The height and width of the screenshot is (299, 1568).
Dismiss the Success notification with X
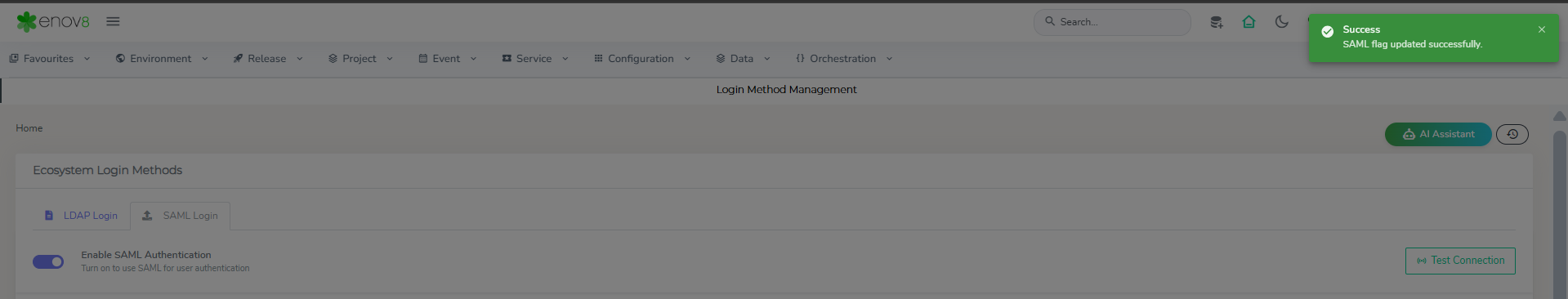coord(1542,29)
